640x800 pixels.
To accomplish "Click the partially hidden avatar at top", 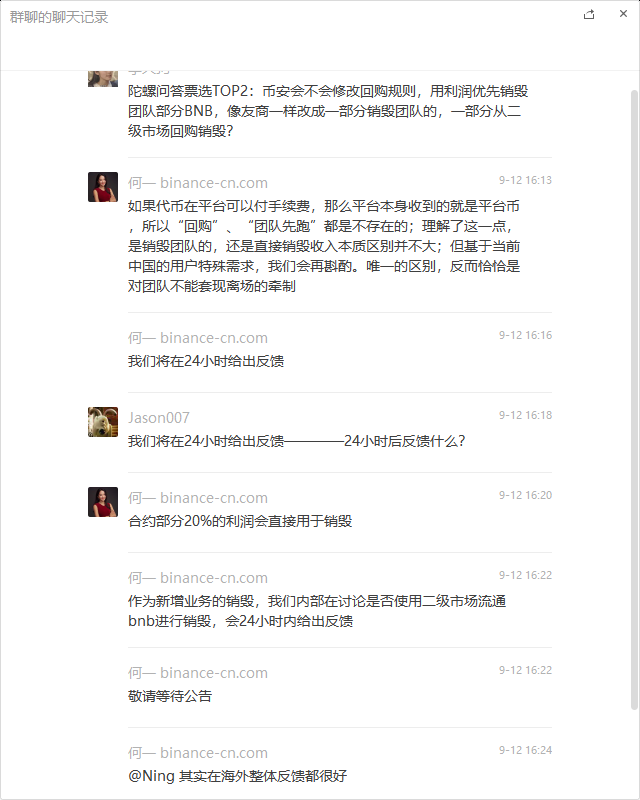I will click(103, 79).
